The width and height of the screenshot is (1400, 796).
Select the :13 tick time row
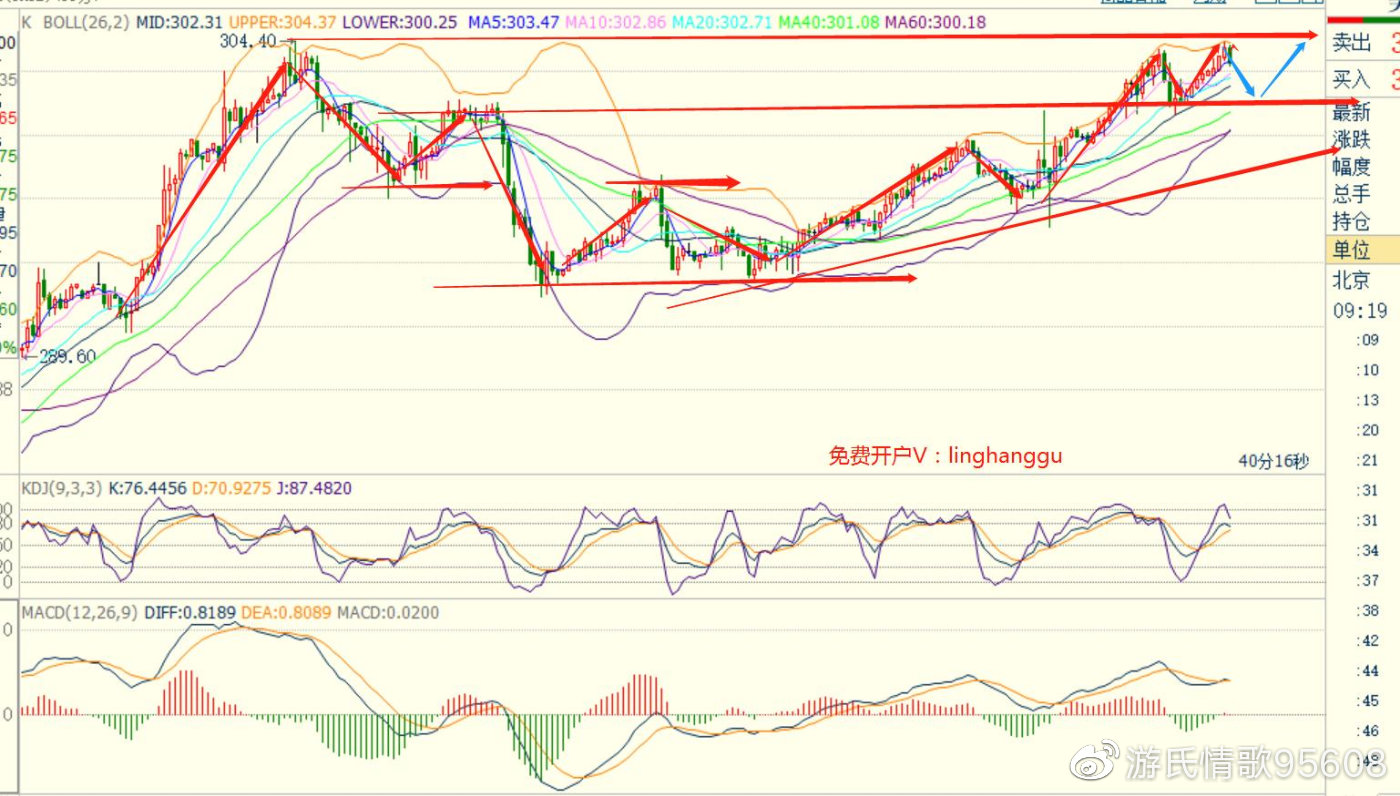(1368, 400)
